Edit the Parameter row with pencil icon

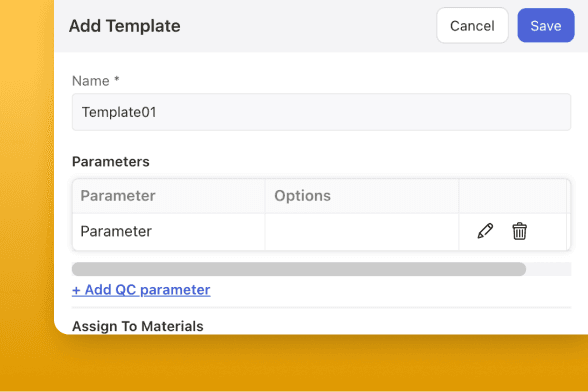coord(485,231)
